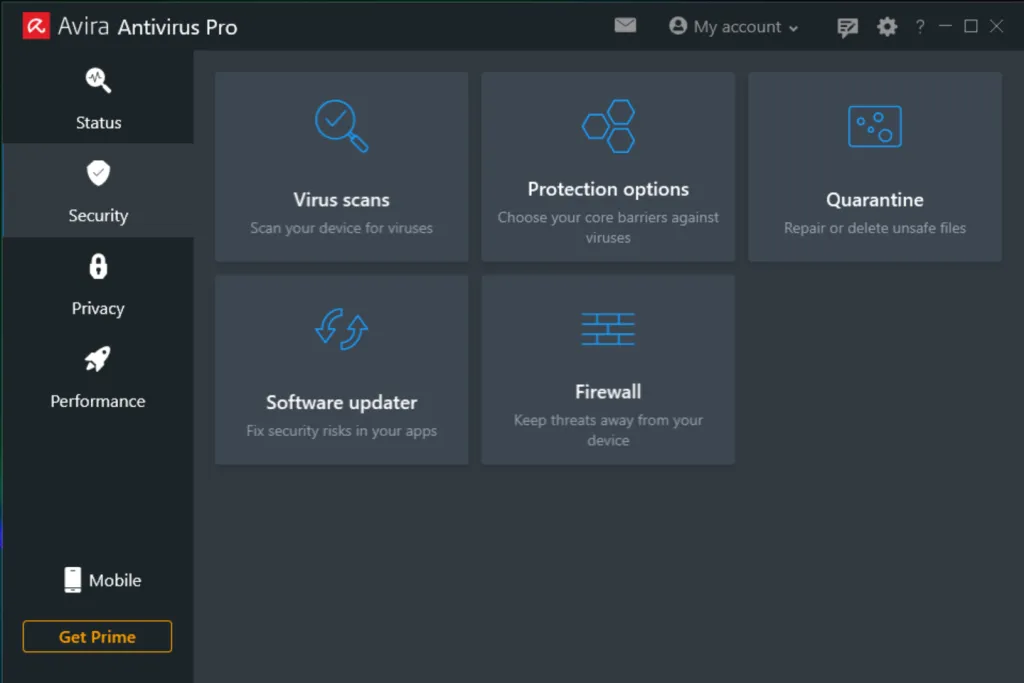This screenshot has width=1024, height=683.
Task: Click the question mark help icon
Action: pos(920,27)
